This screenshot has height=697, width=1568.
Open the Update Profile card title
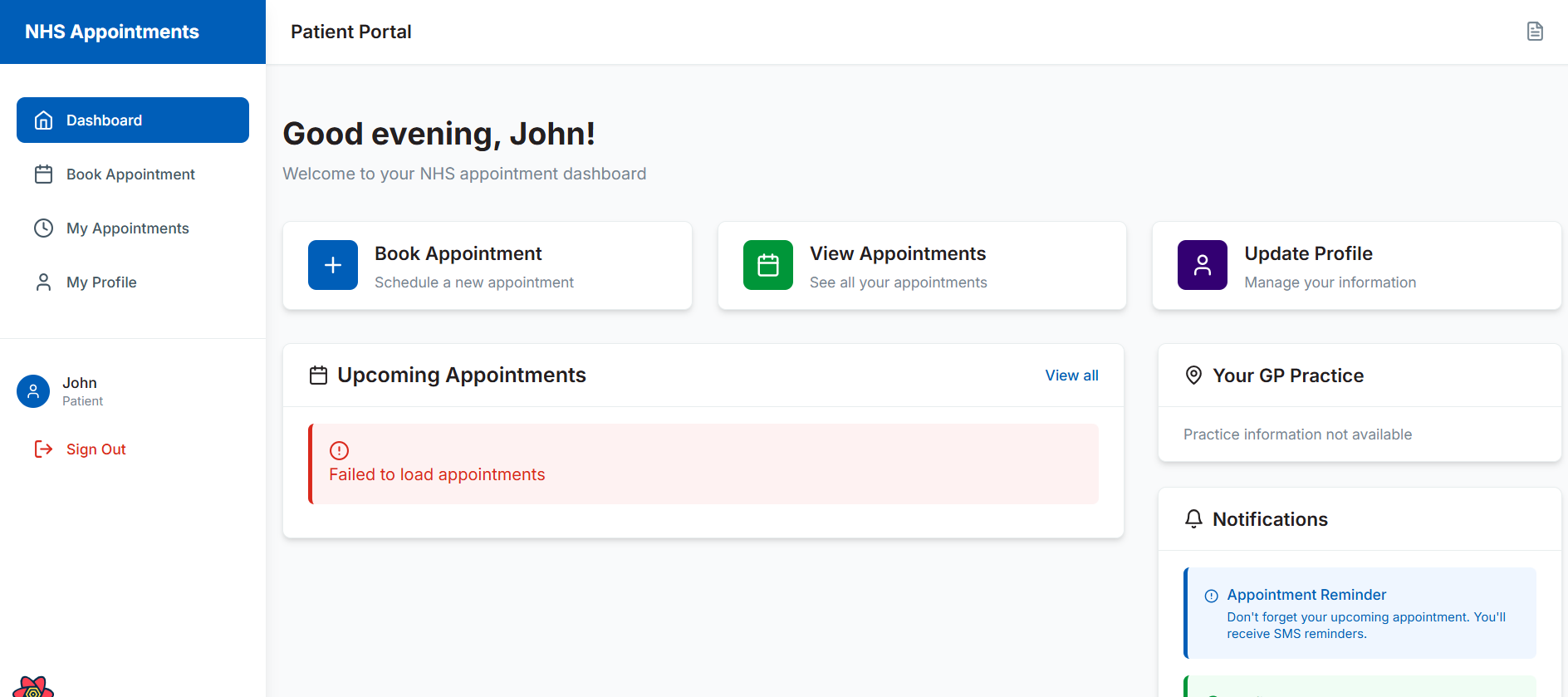(1309, 253)
